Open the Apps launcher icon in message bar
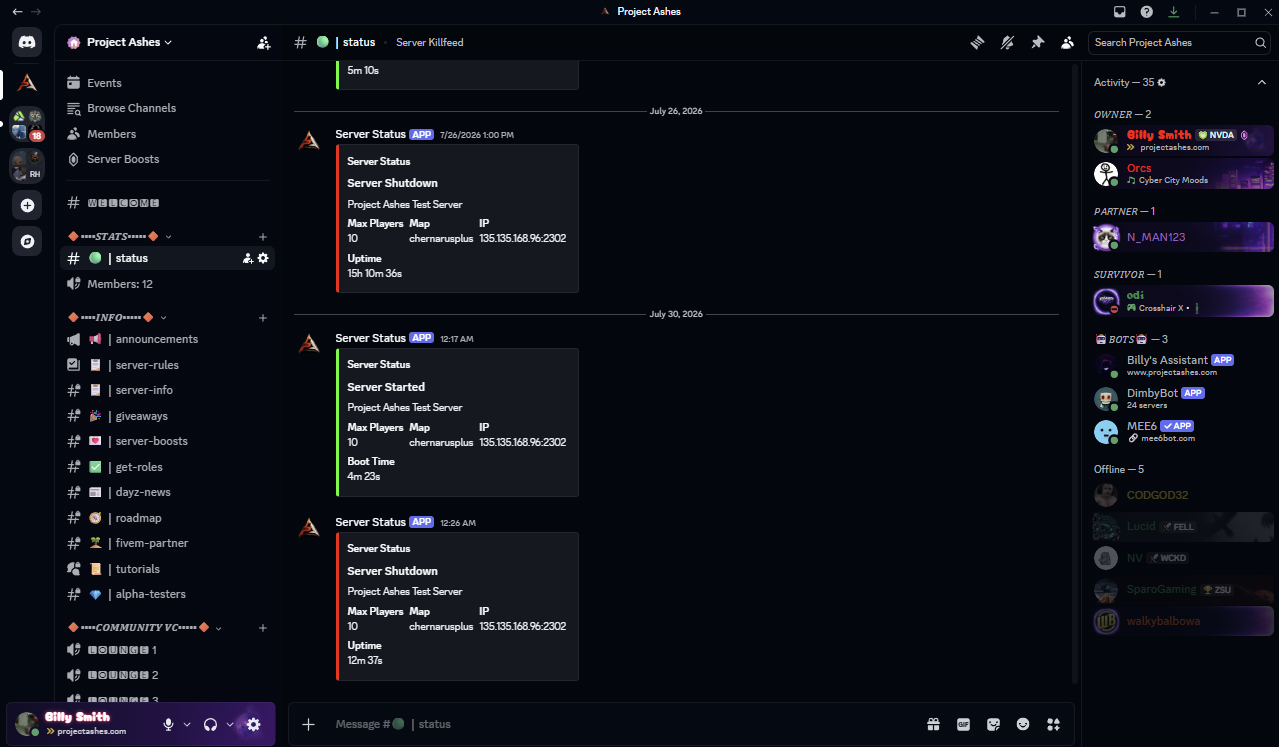The height and width of the screenshot is (747, 1279). pos(1053,724)
